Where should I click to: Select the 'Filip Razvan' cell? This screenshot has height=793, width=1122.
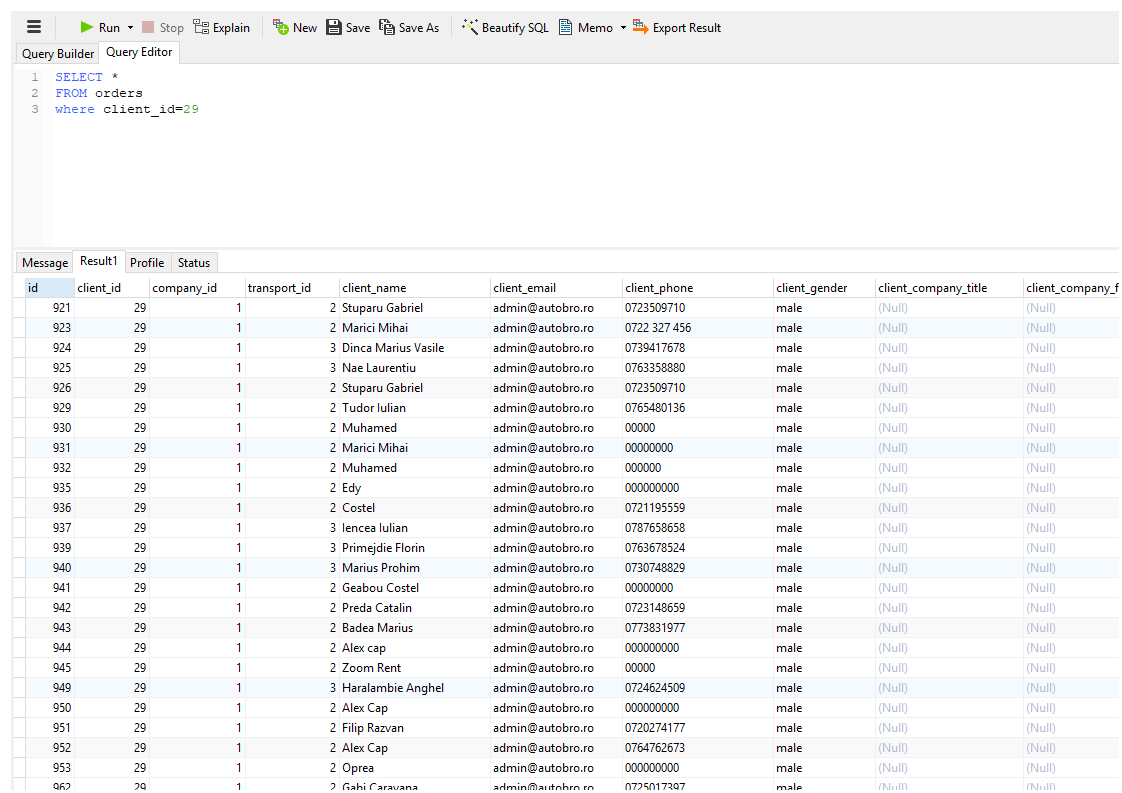tap(414, 728)
